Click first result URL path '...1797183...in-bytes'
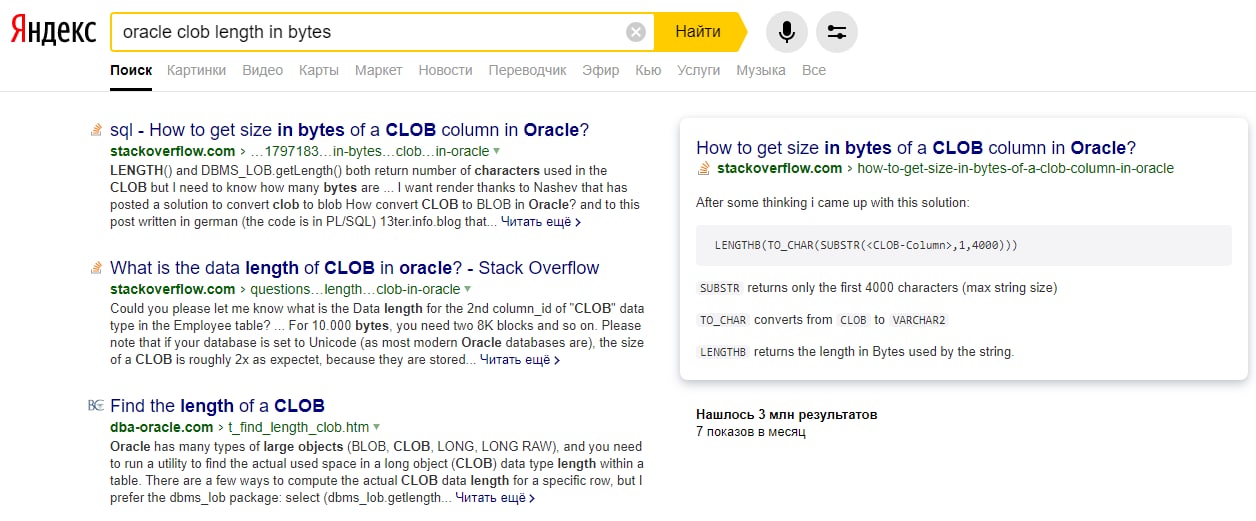This screenshot has height=521, width=1256. pyautogui.click(x=368, y=151)
